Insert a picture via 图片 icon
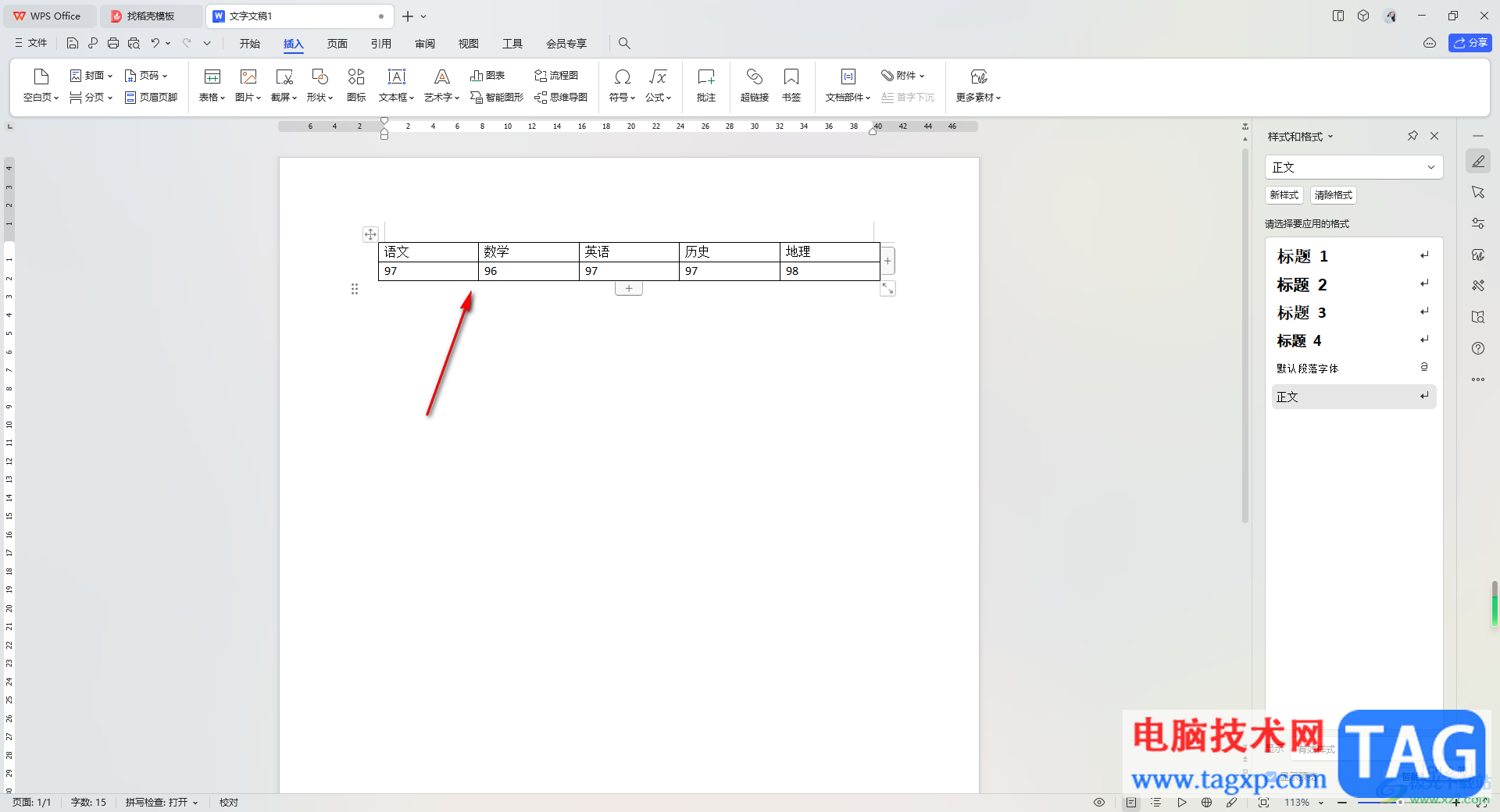Screen dimensions: 1500x812 pos(248,84)
